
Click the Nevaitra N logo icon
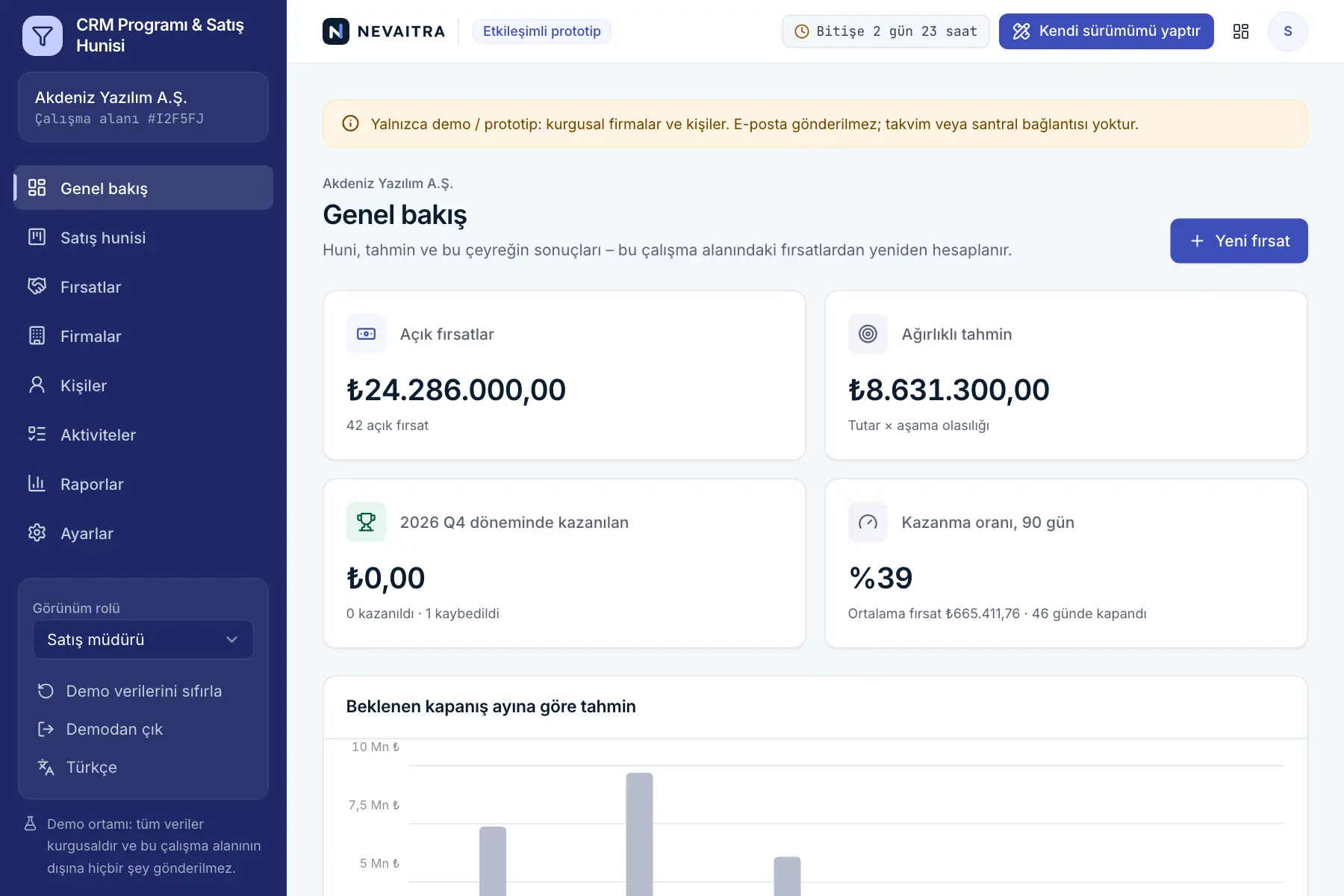pyautogui.click(x=336, y=31)
